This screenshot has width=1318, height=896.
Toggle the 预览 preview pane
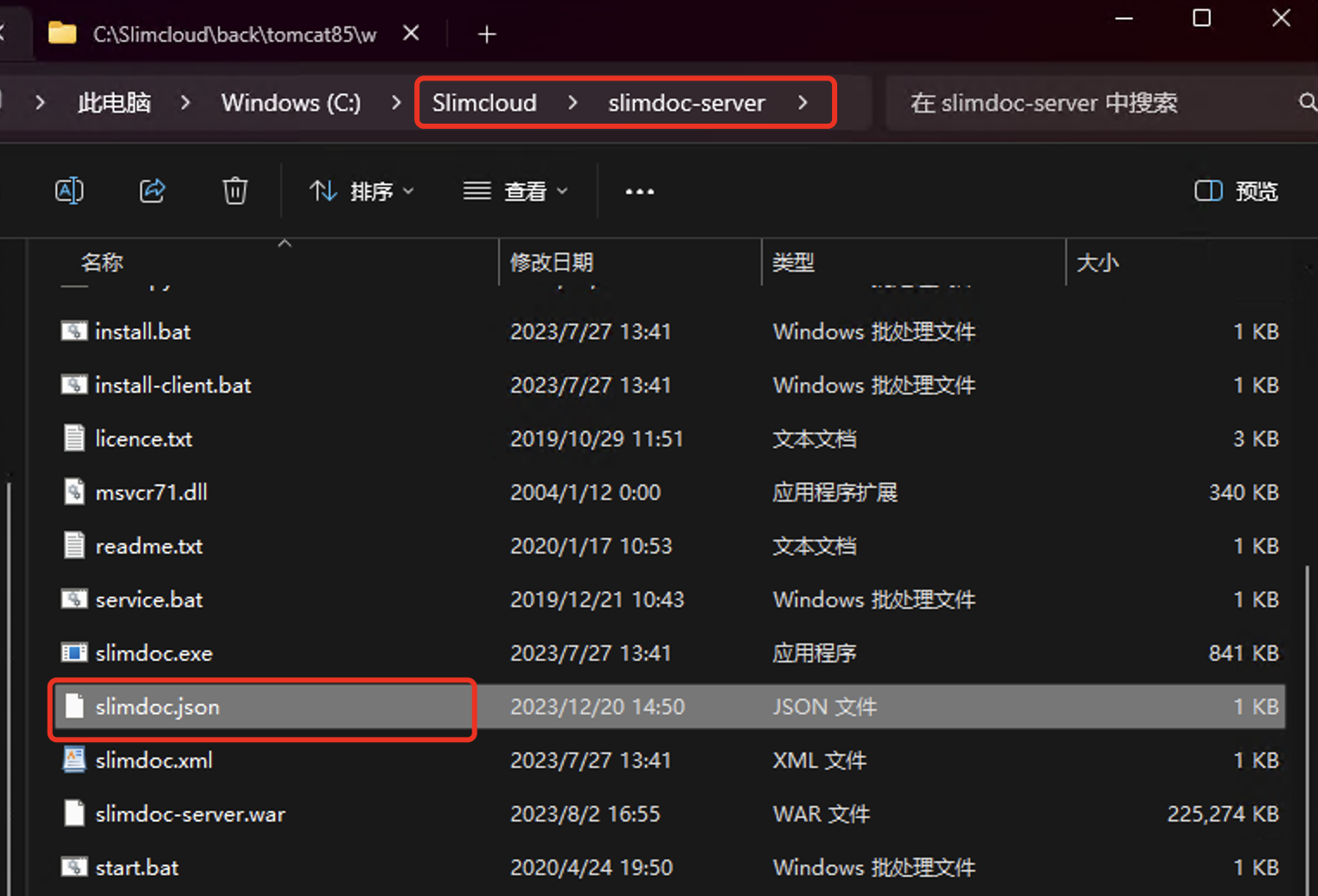(x=1236, y=191)
